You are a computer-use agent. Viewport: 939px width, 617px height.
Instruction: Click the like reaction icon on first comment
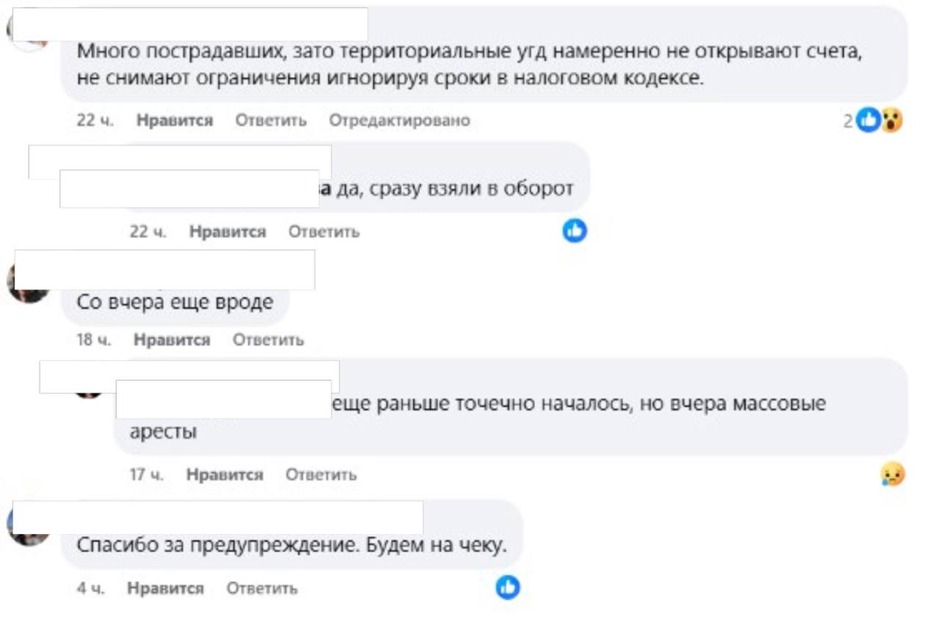pos(868,120)
